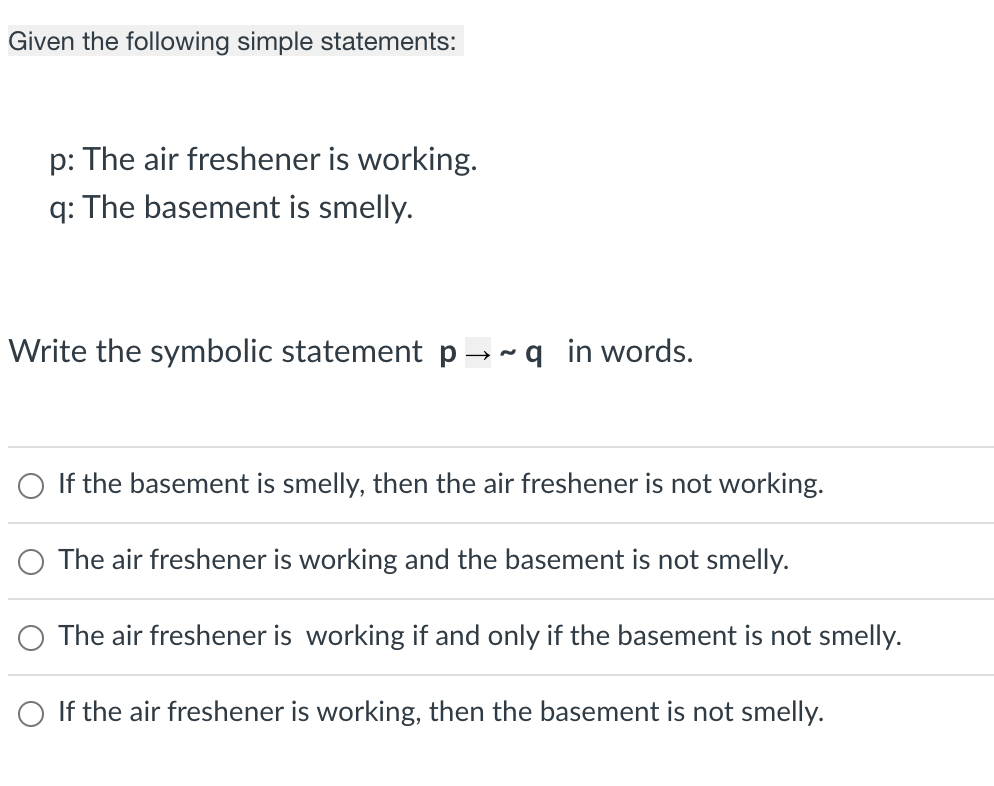
Task: Click statement p definition text
Action: pos(264,159)
